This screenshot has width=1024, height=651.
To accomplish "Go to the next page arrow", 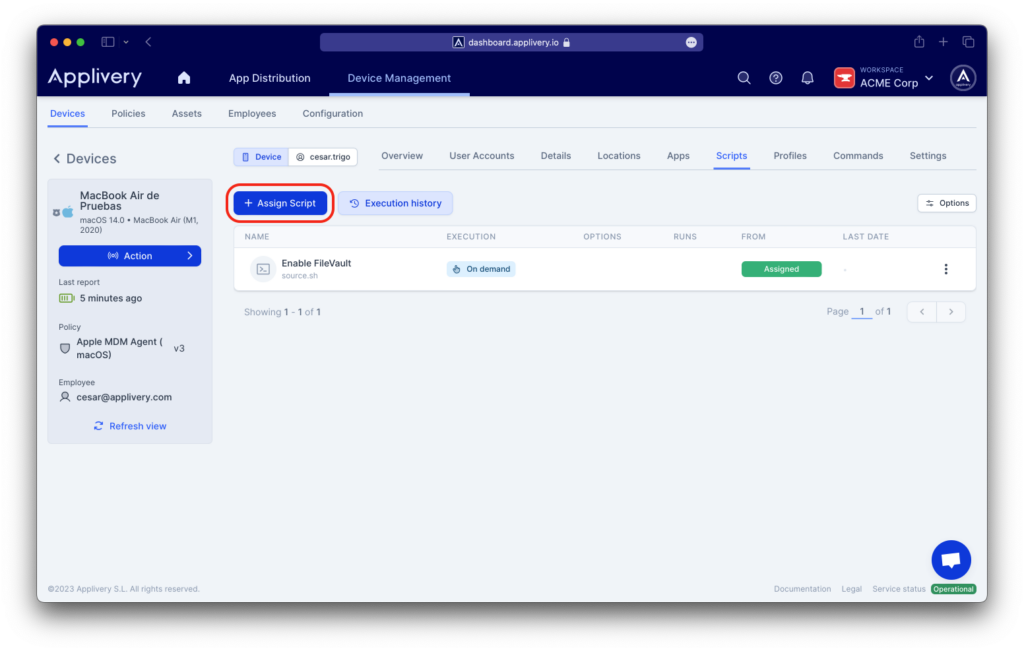I will 951,312.
